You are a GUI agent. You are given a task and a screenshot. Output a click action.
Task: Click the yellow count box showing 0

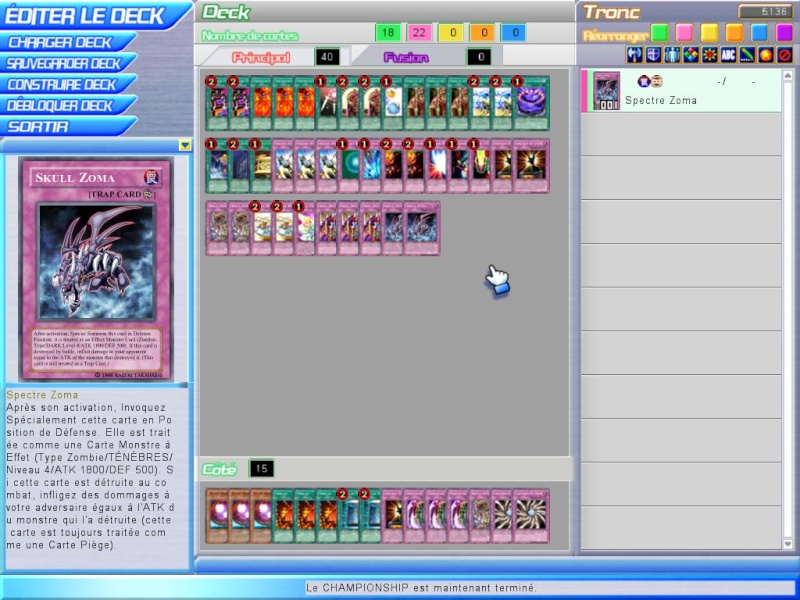tap(452, 33)
